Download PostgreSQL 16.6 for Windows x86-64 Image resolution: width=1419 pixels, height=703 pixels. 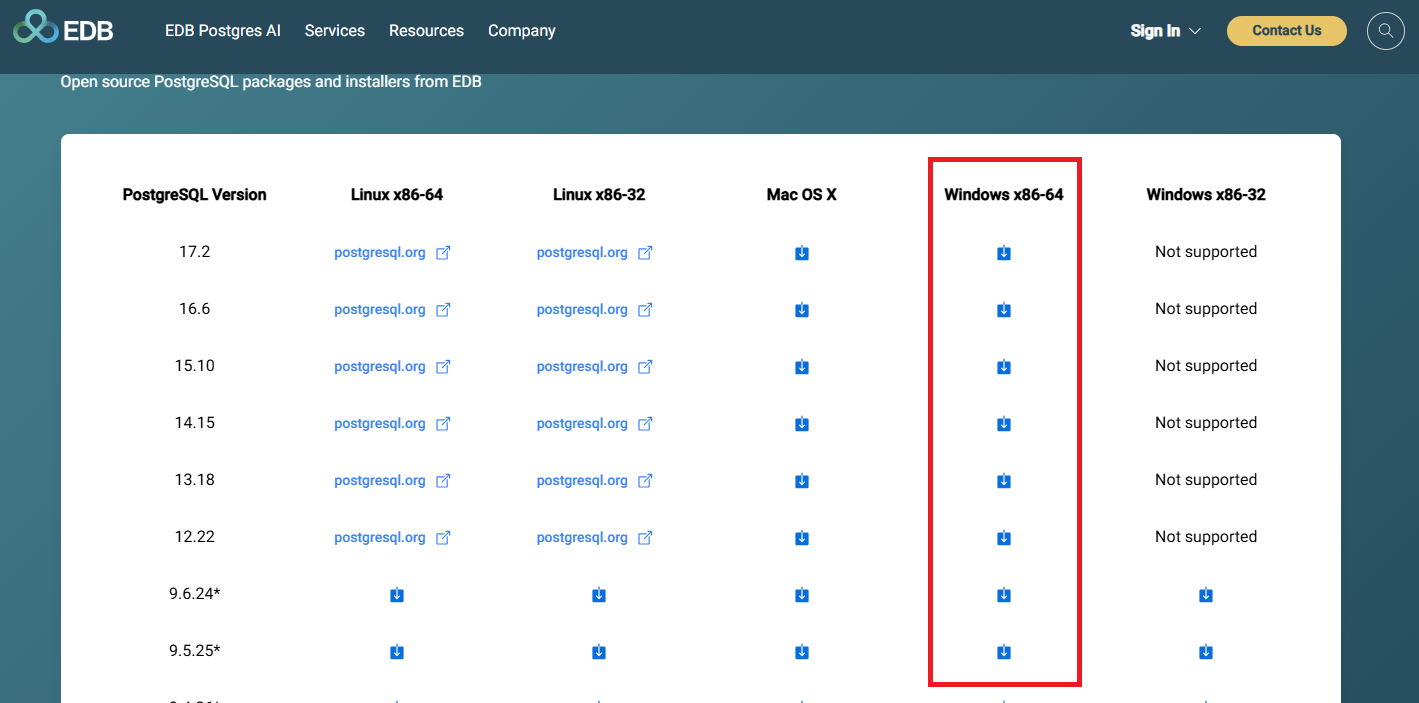(x=1004, y=310)
